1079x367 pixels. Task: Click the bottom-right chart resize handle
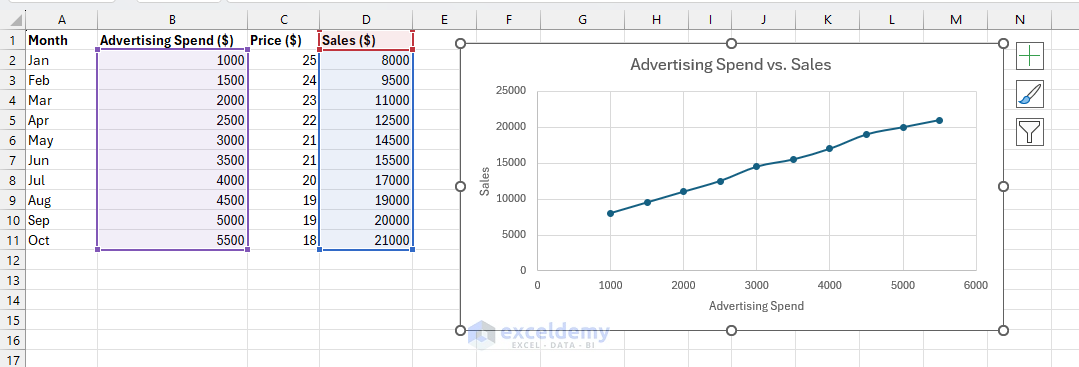pos(1003,331)
